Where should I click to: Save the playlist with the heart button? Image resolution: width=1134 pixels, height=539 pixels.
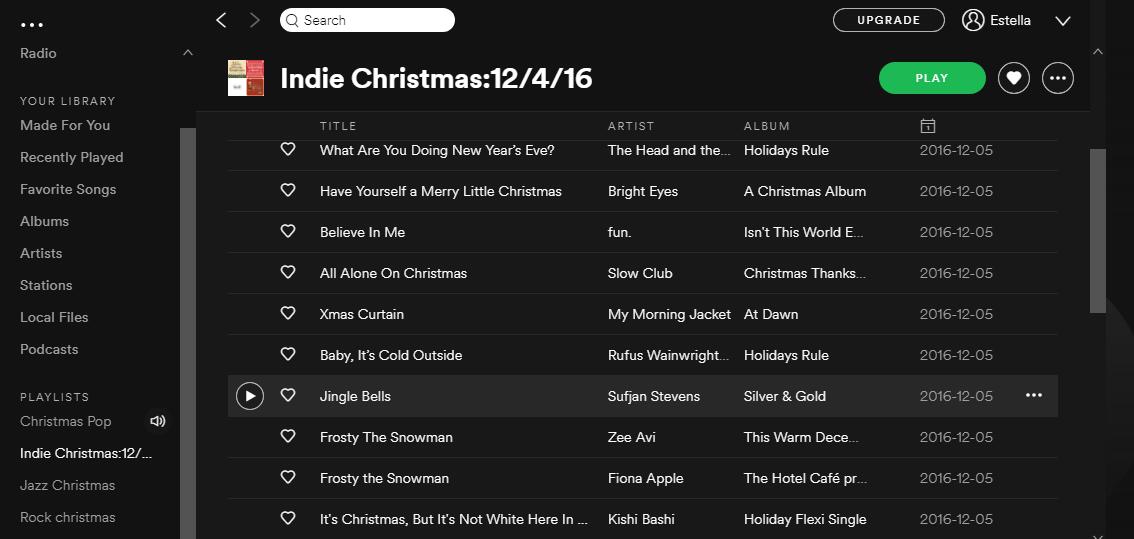(1013, 78)
